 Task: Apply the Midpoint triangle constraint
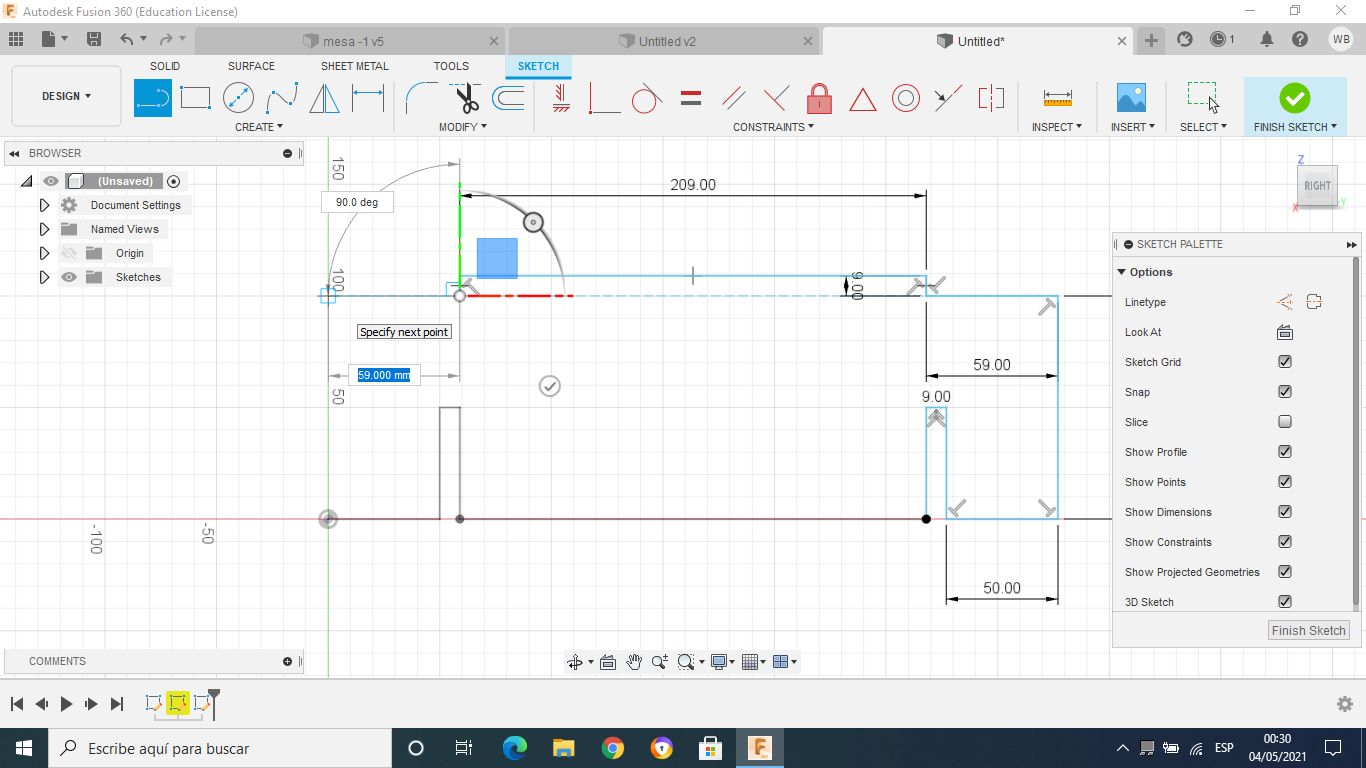(x=863, y=99)
